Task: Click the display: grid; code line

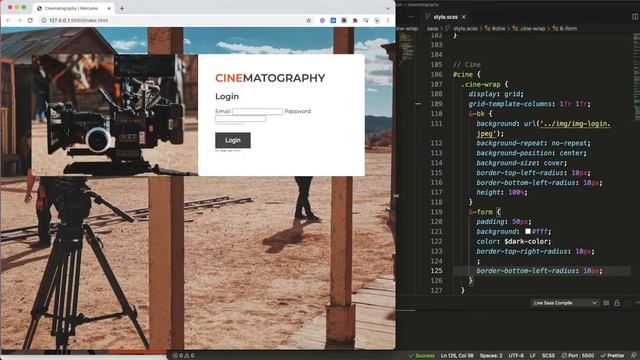Action: [496, 94]
